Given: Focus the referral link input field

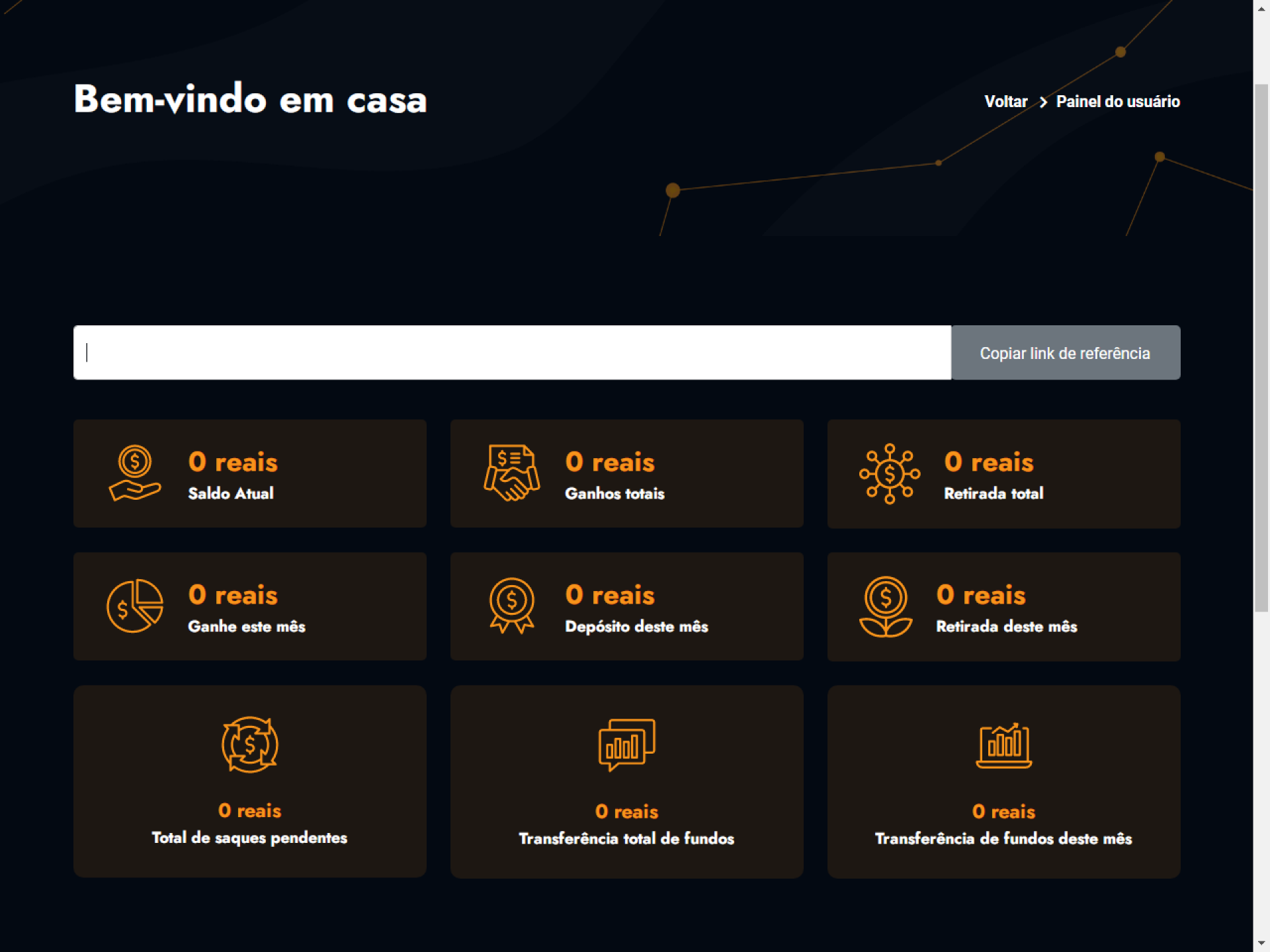Looking at the screenshot, I should tap(512, 353).
